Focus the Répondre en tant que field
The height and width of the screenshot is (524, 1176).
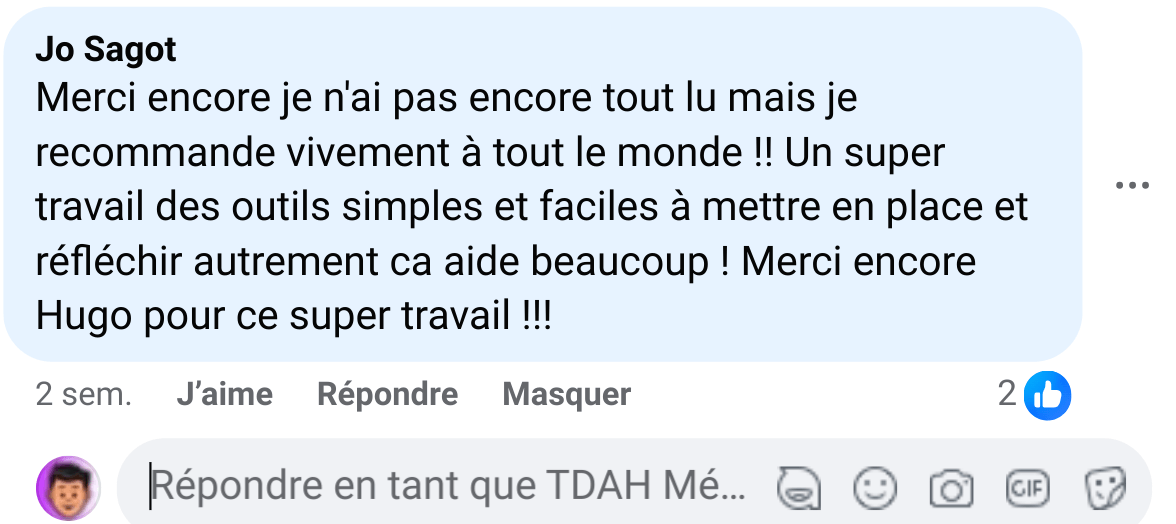tap(446, 487)
